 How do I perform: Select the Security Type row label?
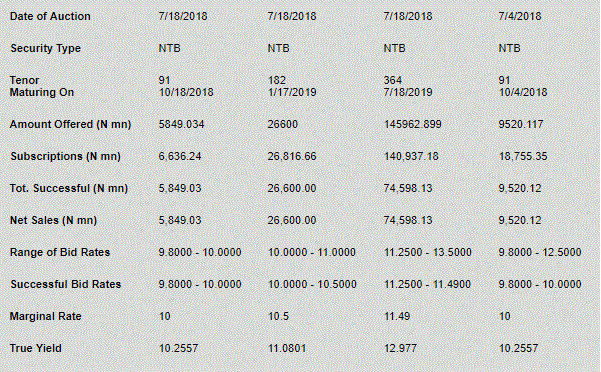pos(46,48)
